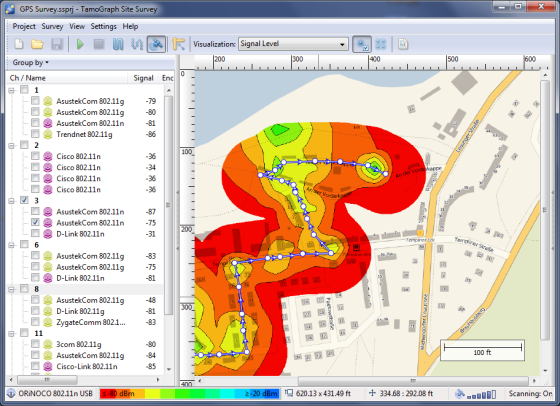Image resolution: width=560 pixels, height=406 pixels.
Task: Stop survey with the gray square icon
Action: pyautogui.click(x=99, y=44)
